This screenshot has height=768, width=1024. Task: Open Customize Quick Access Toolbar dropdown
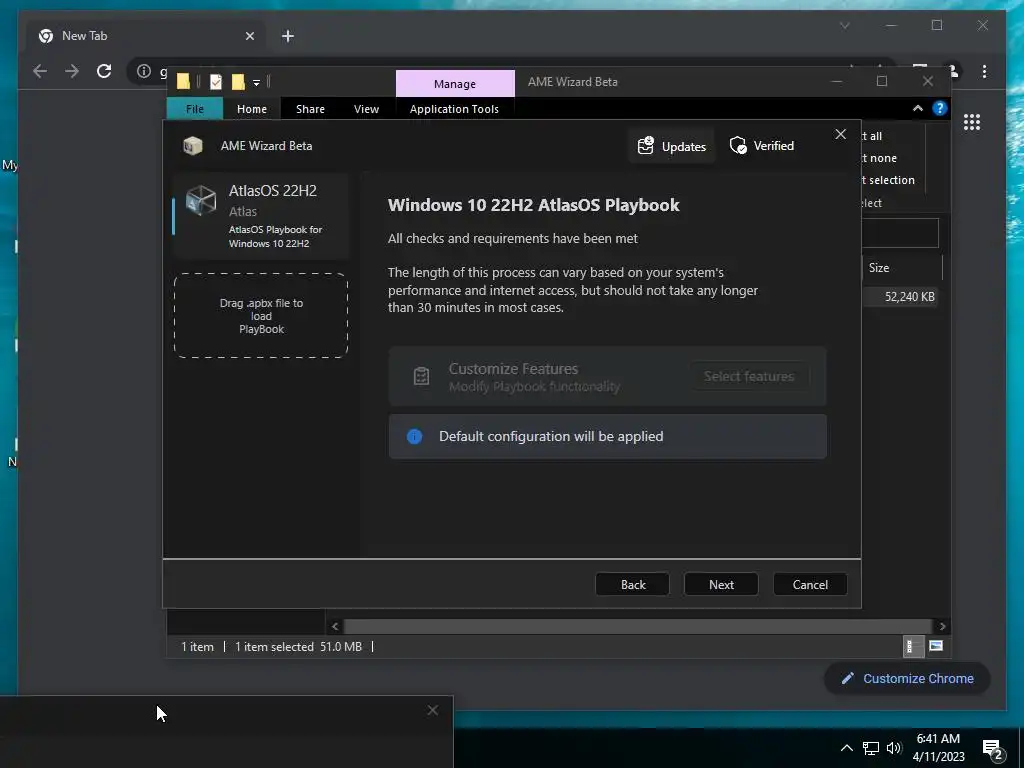point(257,82)
